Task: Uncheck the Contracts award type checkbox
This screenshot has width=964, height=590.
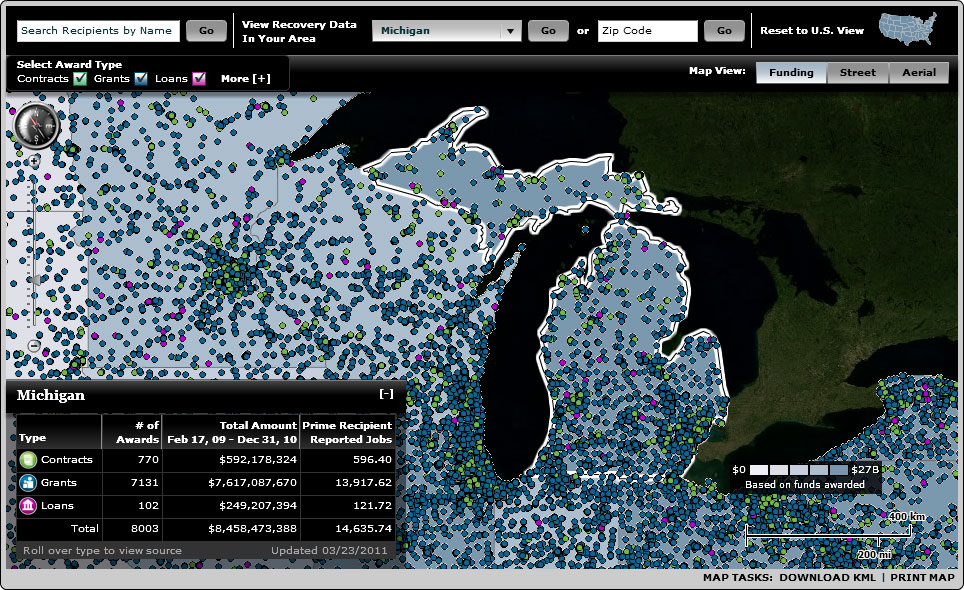Action: pyautogui.click(x=80, y=79)
